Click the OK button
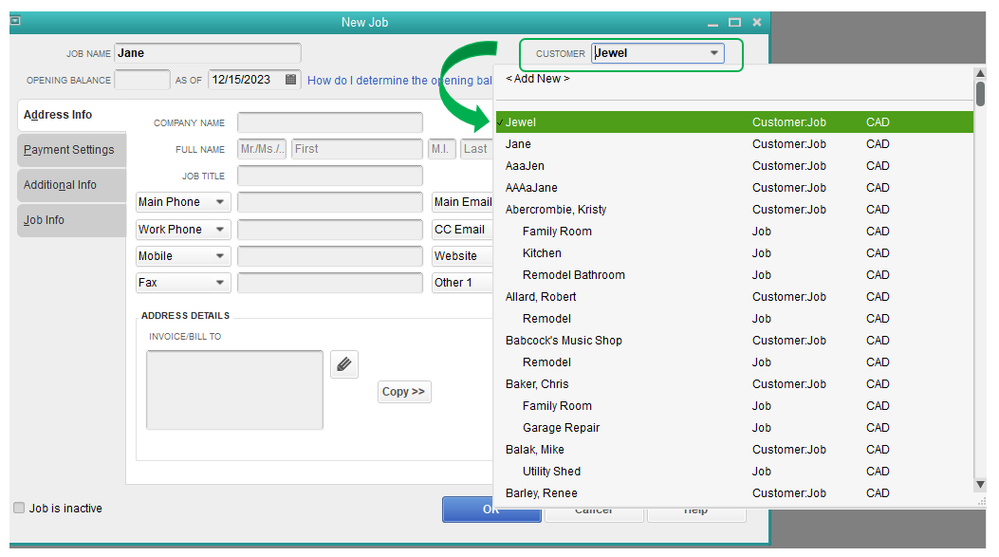The image size is (999, 557). coord(491,509)
